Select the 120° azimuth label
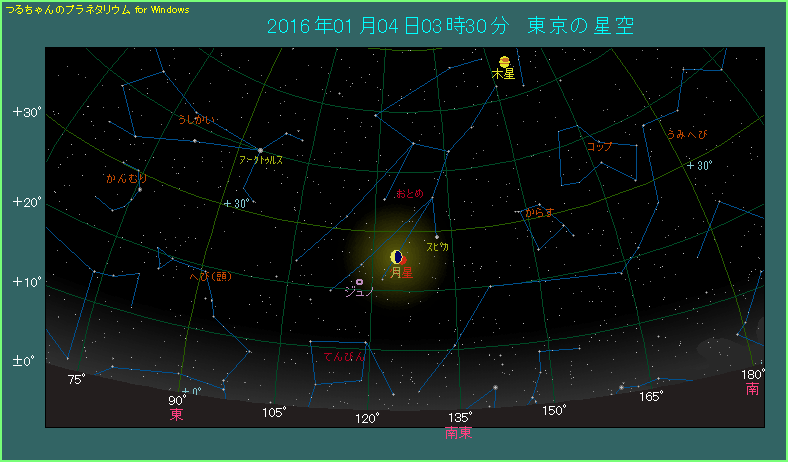Image resolution: width=788 pixels, height=462 pixels. click(367, 418)
